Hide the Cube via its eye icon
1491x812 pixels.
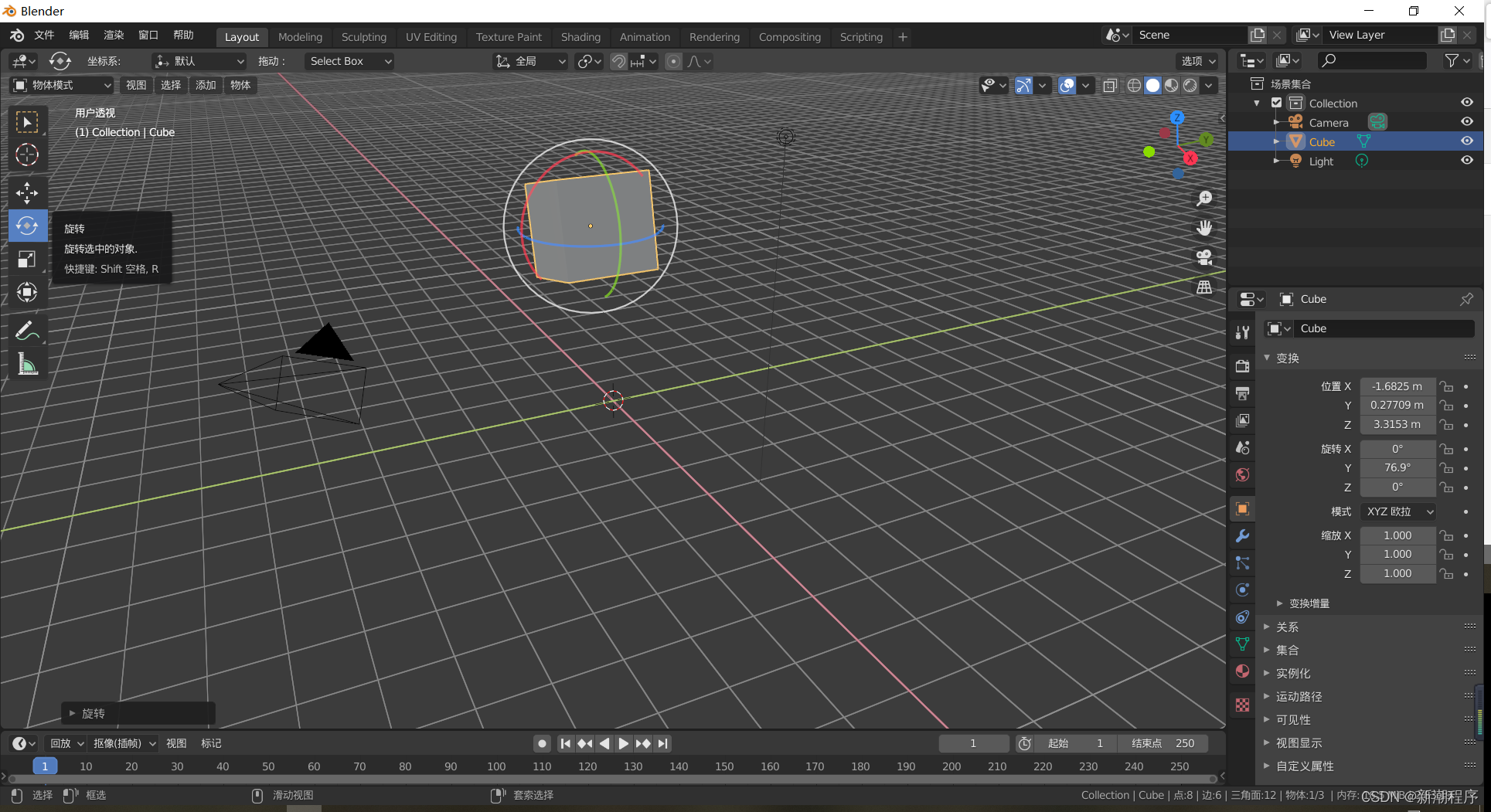(1466, 141)
